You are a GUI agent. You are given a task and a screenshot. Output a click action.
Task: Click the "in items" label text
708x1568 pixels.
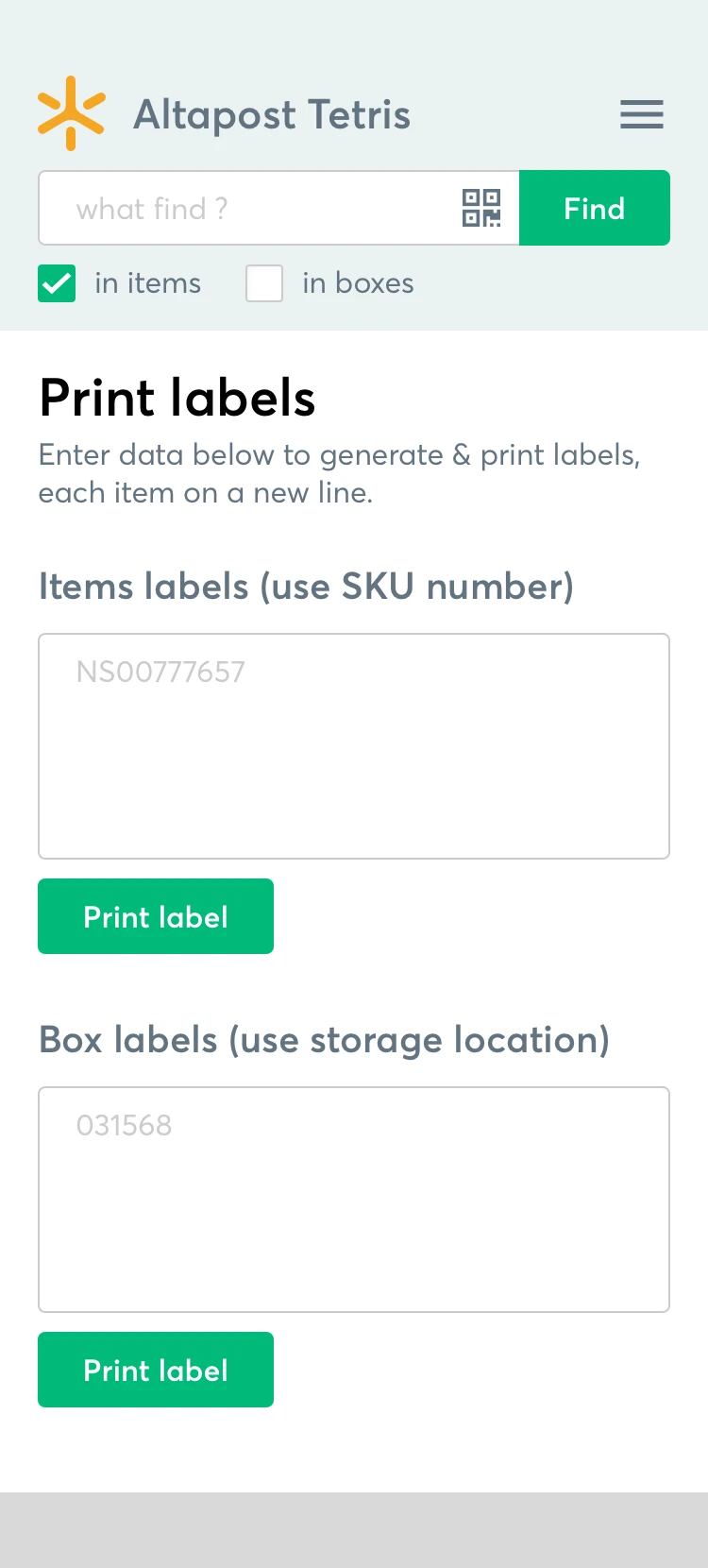point(148,283)
